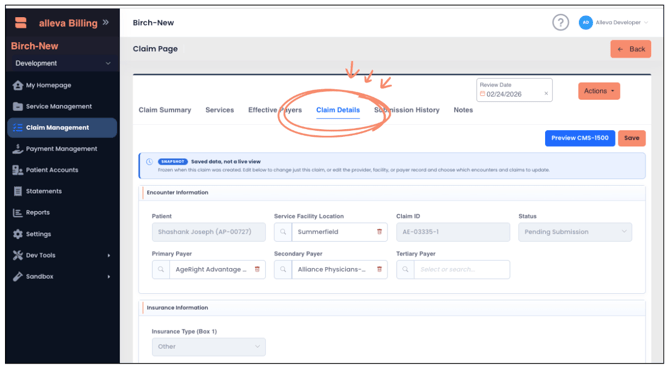The image size is (670, 368).
Task: Click the Service Facility Location search icon
Action: 283,232
